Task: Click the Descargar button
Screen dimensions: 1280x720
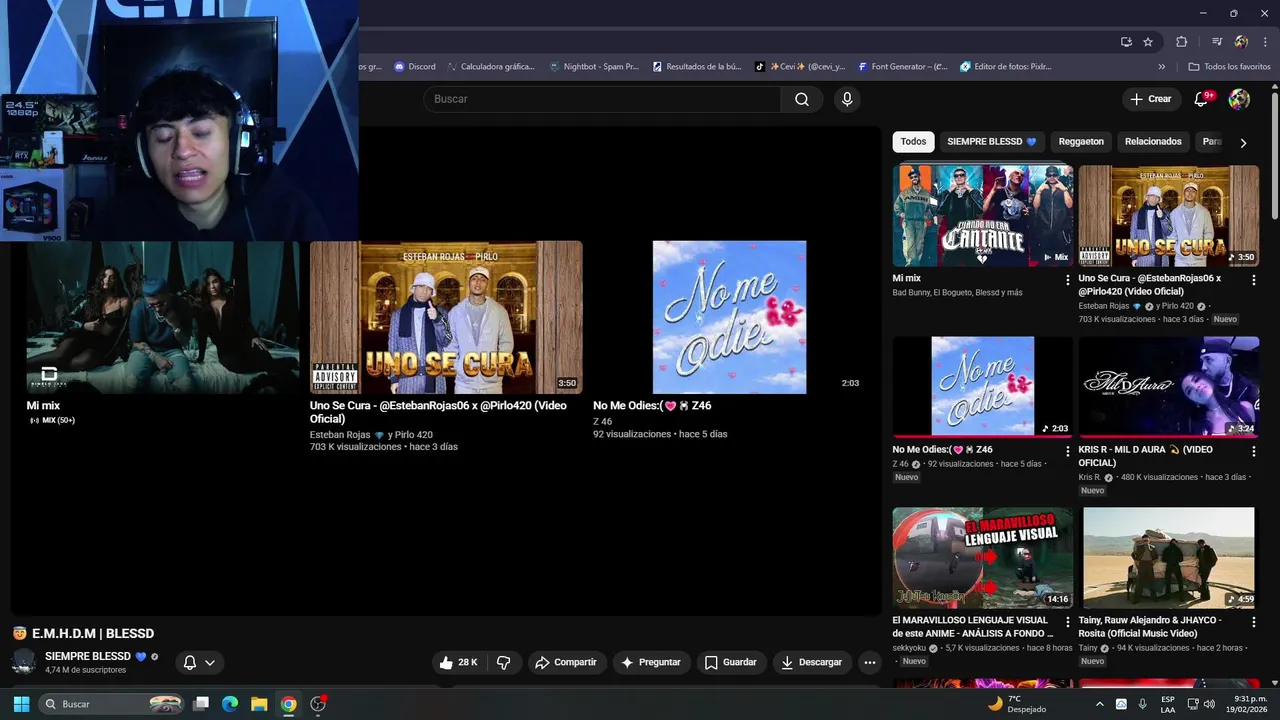Action: coord(812,662)
